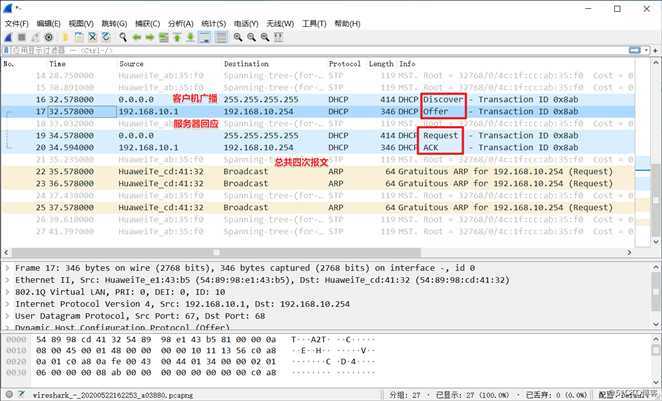Image resolution: width=662 pixels, height=401 pixels.
Task: Open Find Packet magnifier tool
Action: click(123, 38)
